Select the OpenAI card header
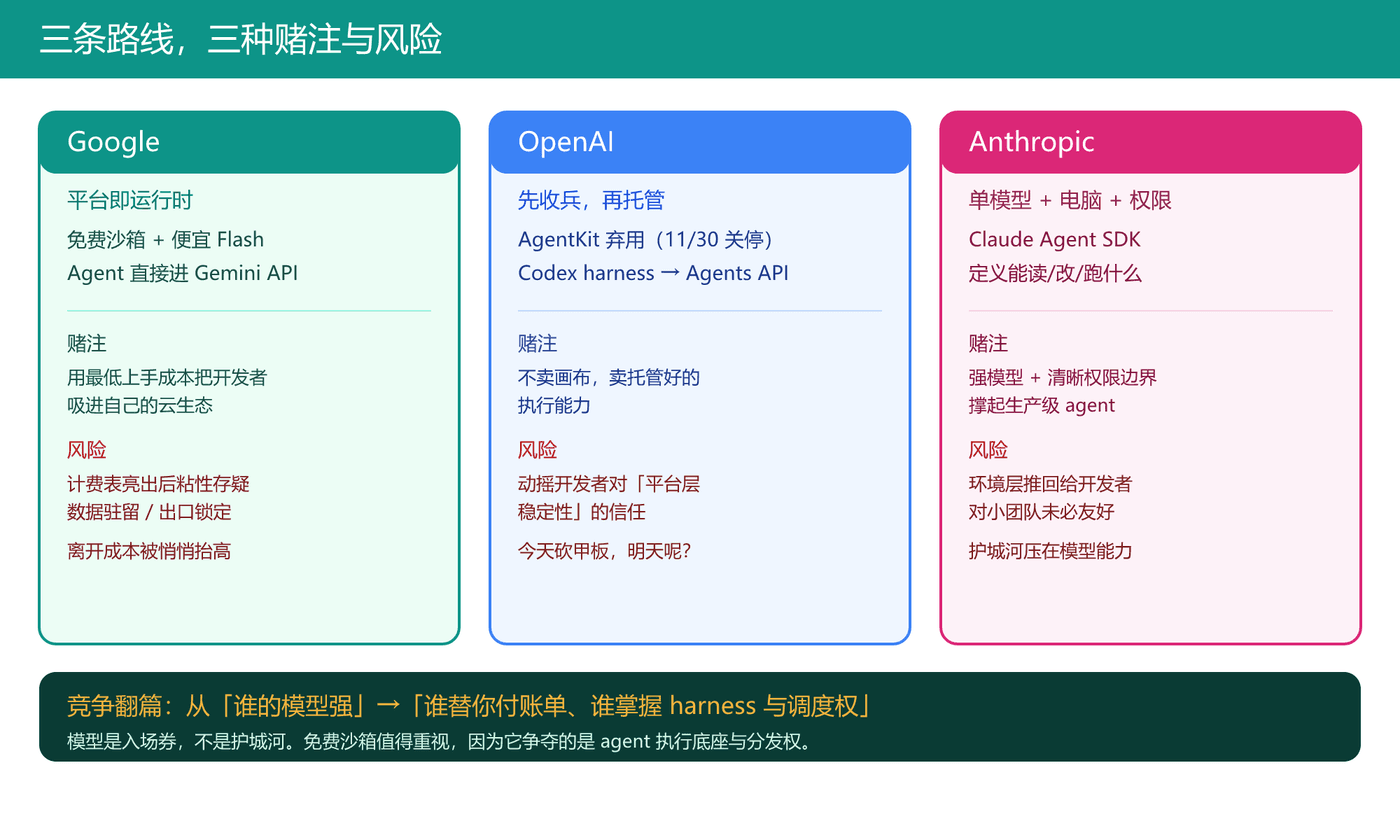This screenshot has height=840, width=1400. pos(700,142)
